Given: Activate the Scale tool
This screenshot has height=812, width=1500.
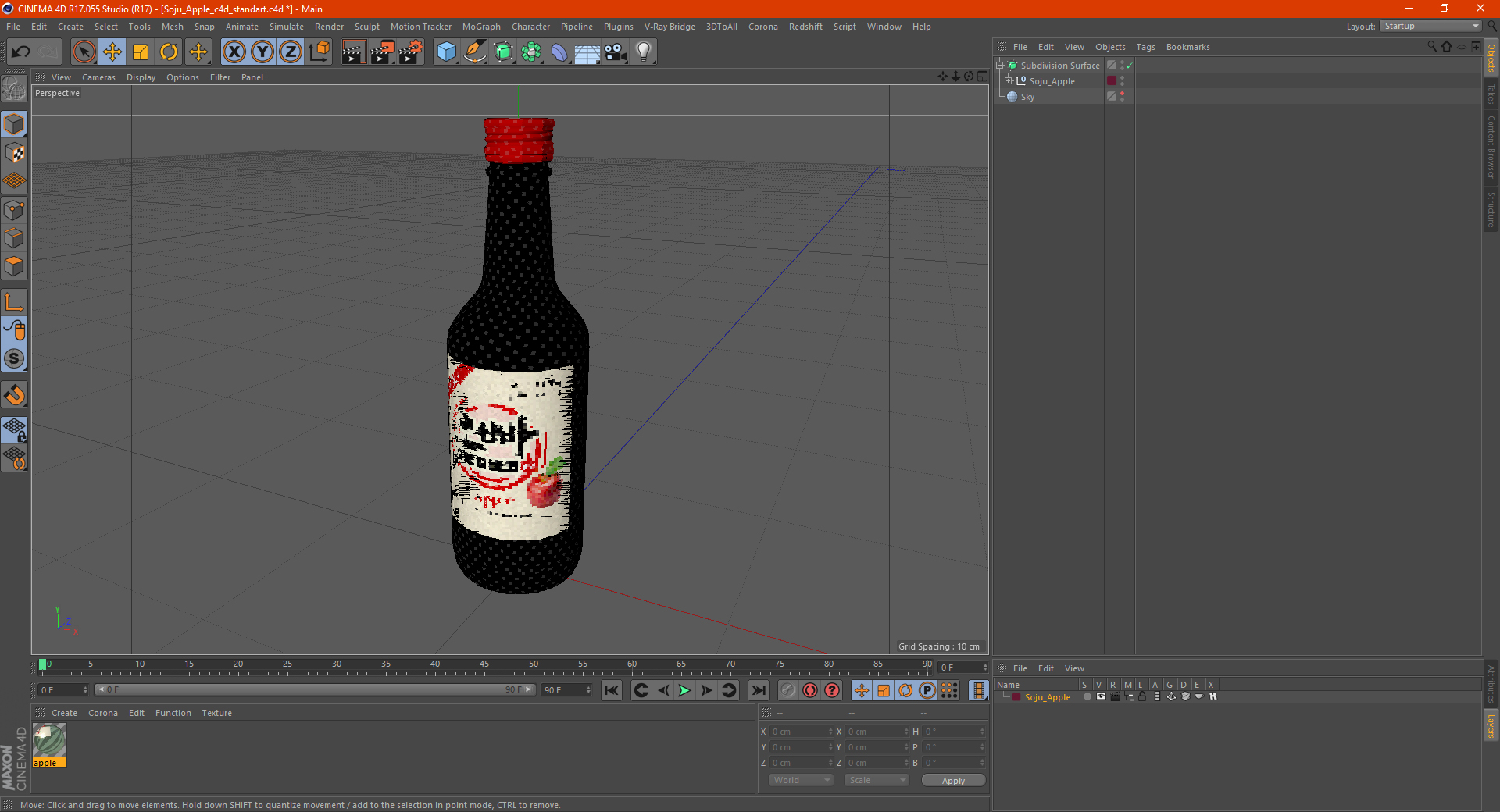Looking at the screenshot, I should 141,52.
